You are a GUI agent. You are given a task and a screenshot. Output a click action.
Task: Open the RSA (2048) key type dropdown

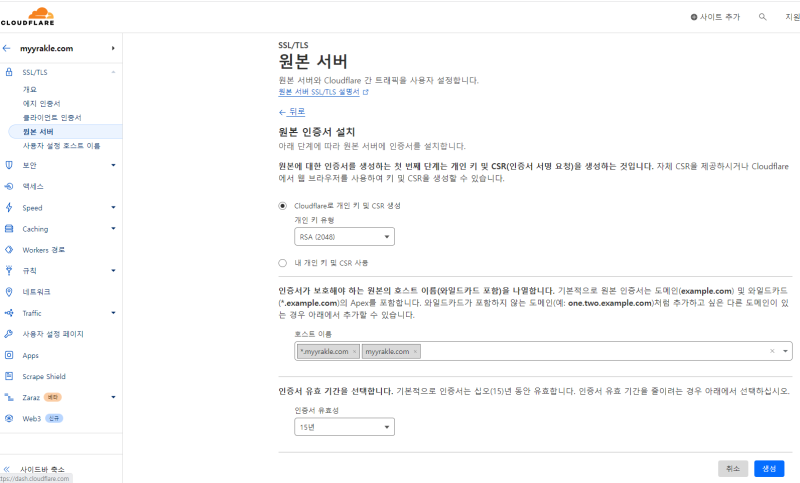[344, 237]
